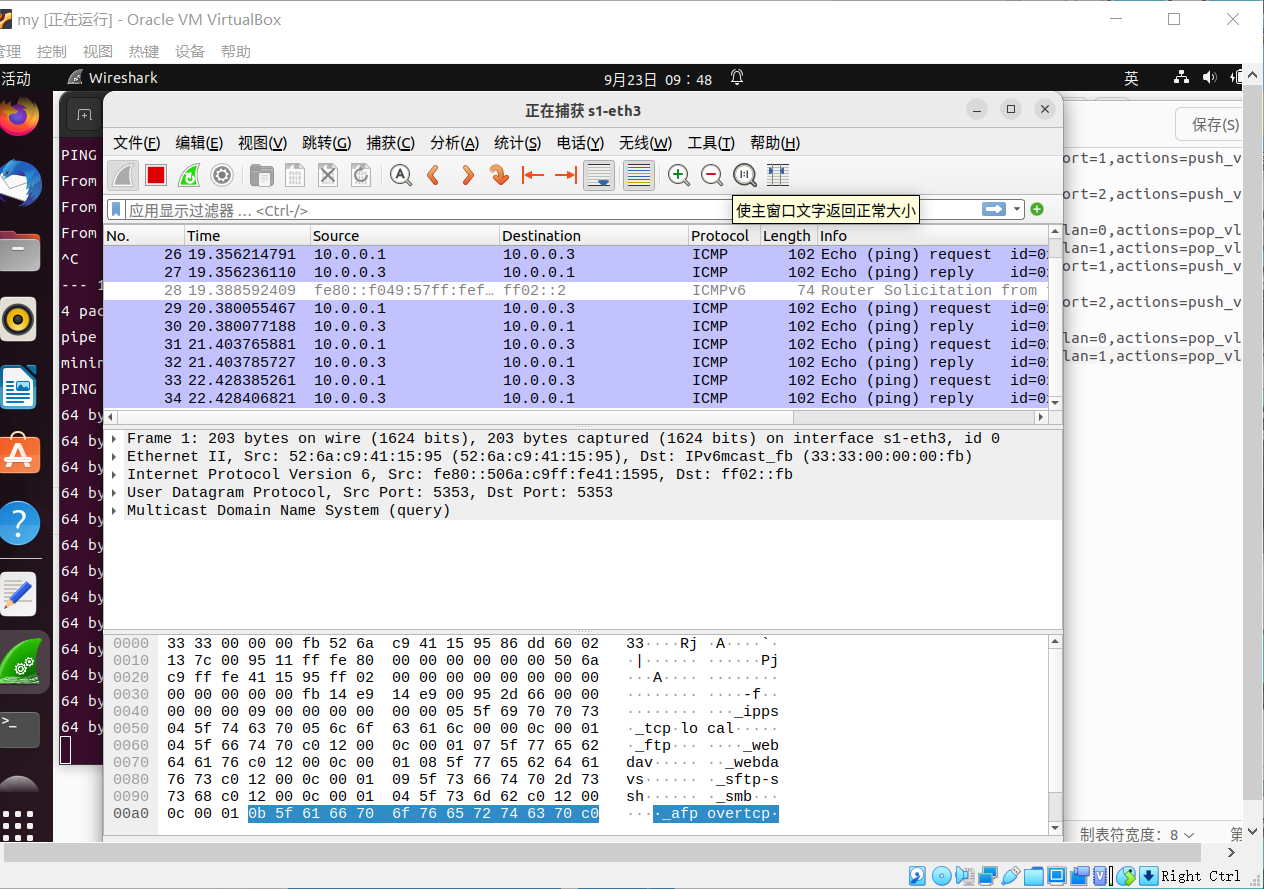1264x889 pixels.
Task: Go forward in packet history arrow
Action: tap(467, 176)
